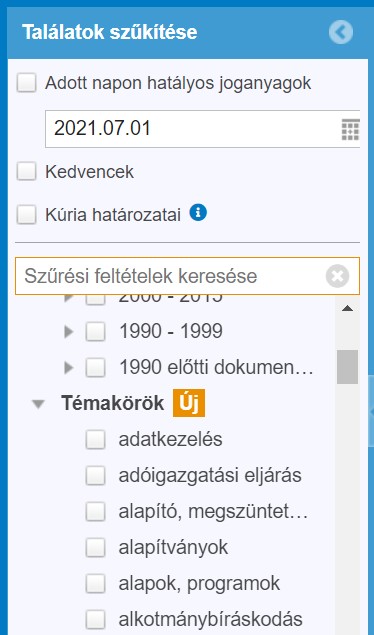The width and height of the screenshot is (374, 635).
Task: Expand the 1990 előtti dokumentumok node
Action: coord(69,368)
